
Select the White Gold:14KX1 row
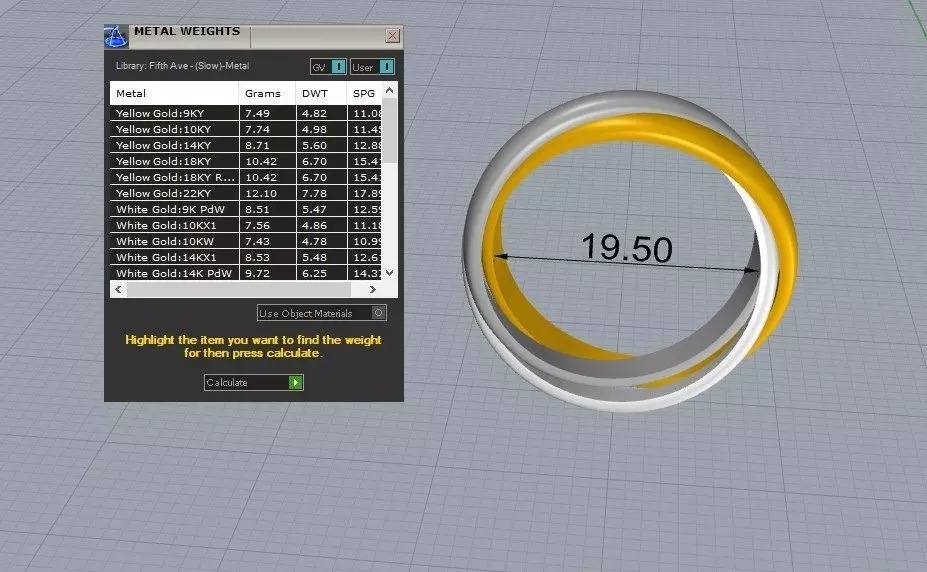(245, 256)
